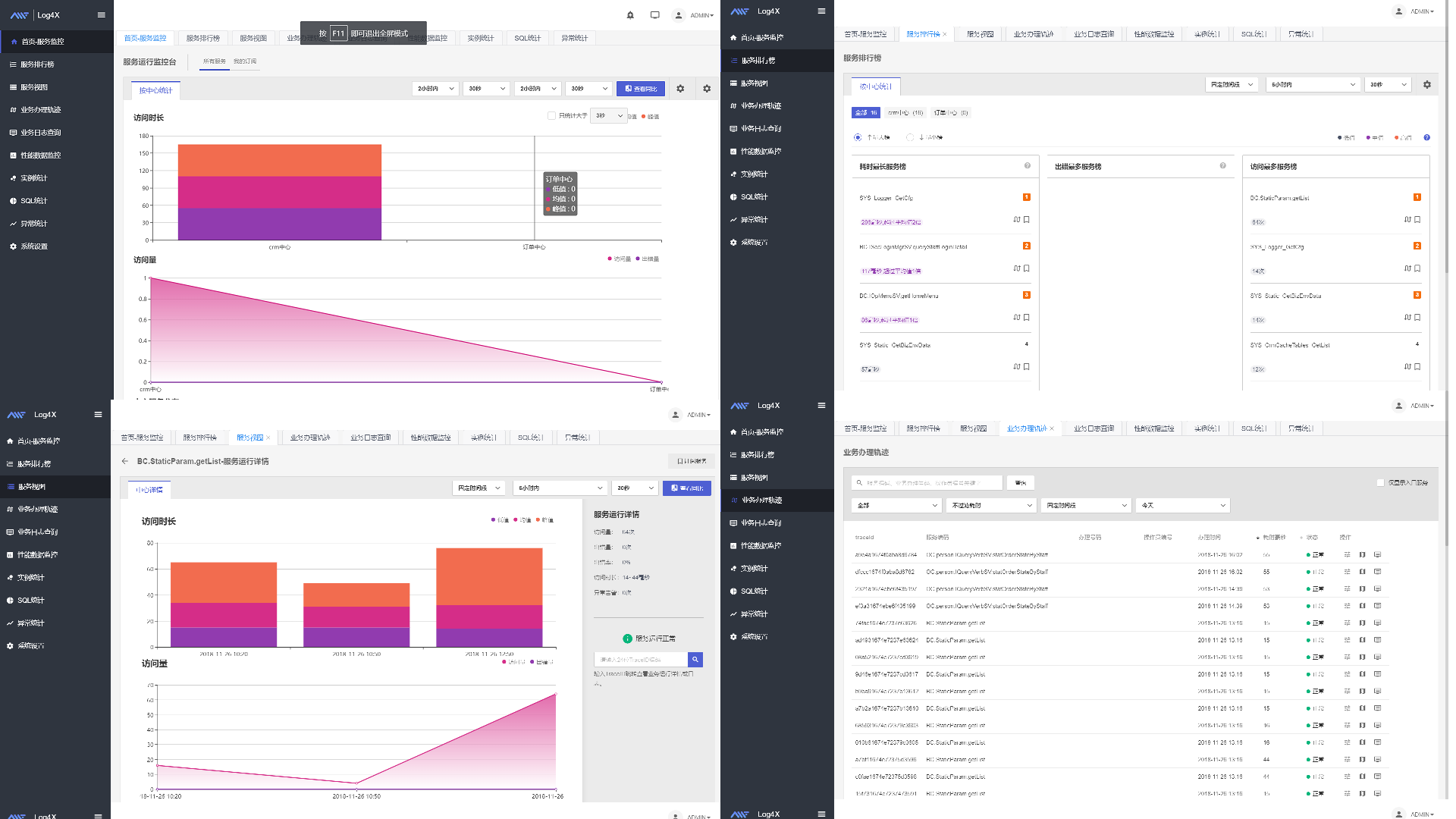
Task: Click back arrow beside BC.StaticParam.getList title
Action: pyautogui.click(x=125, y=461)
